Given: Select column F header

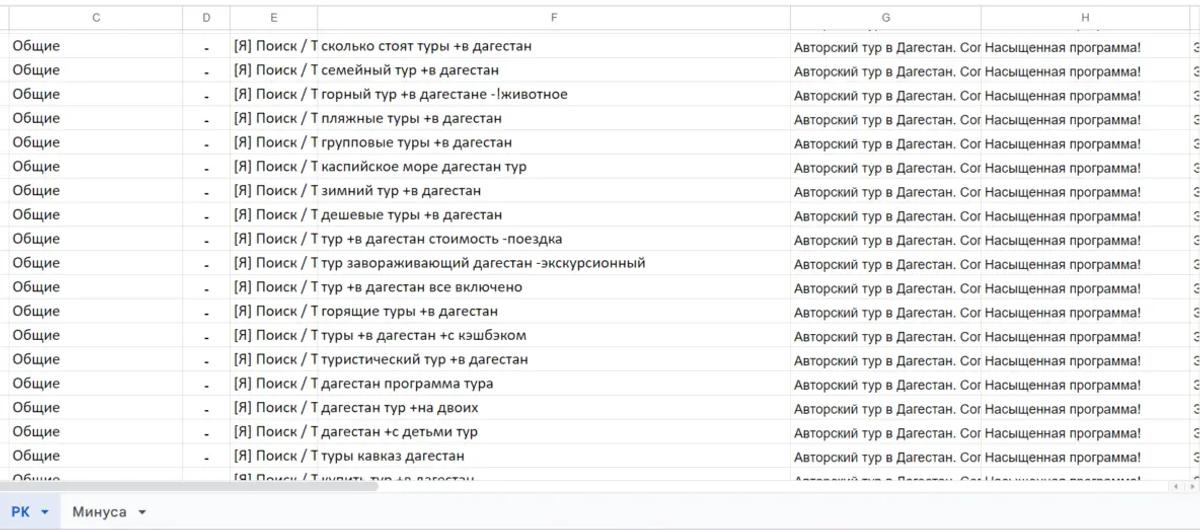Looking at the screenshot, I should [554, 17].
